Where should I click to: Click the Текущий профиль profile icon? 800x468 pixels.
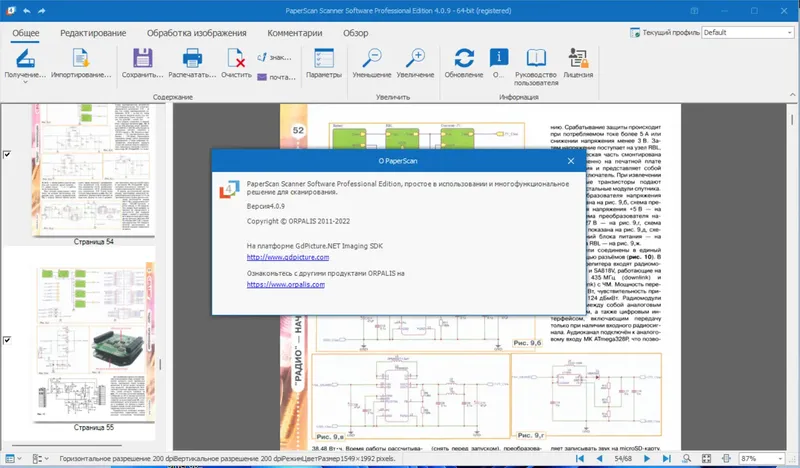tap(635, 33)
